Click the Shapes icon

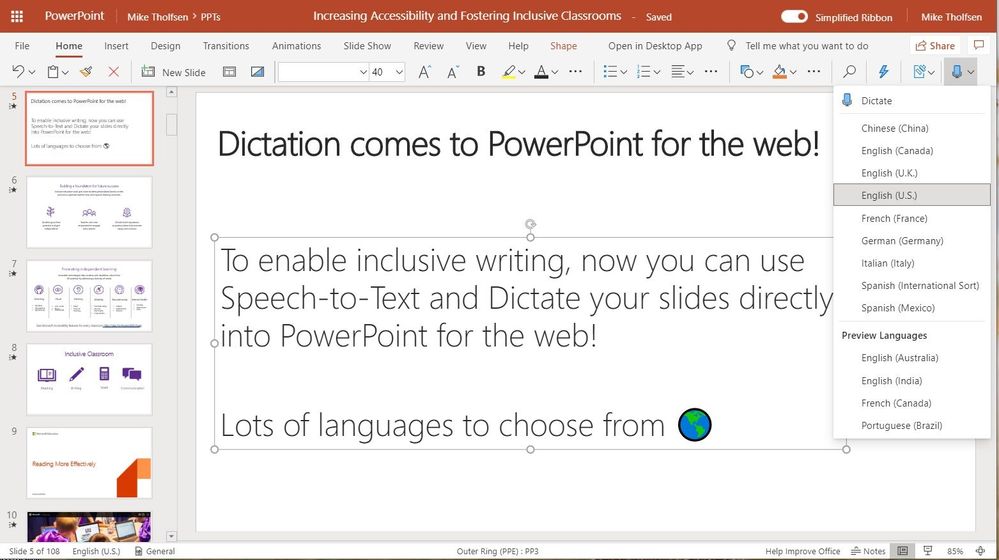click(x=746, y=72)
